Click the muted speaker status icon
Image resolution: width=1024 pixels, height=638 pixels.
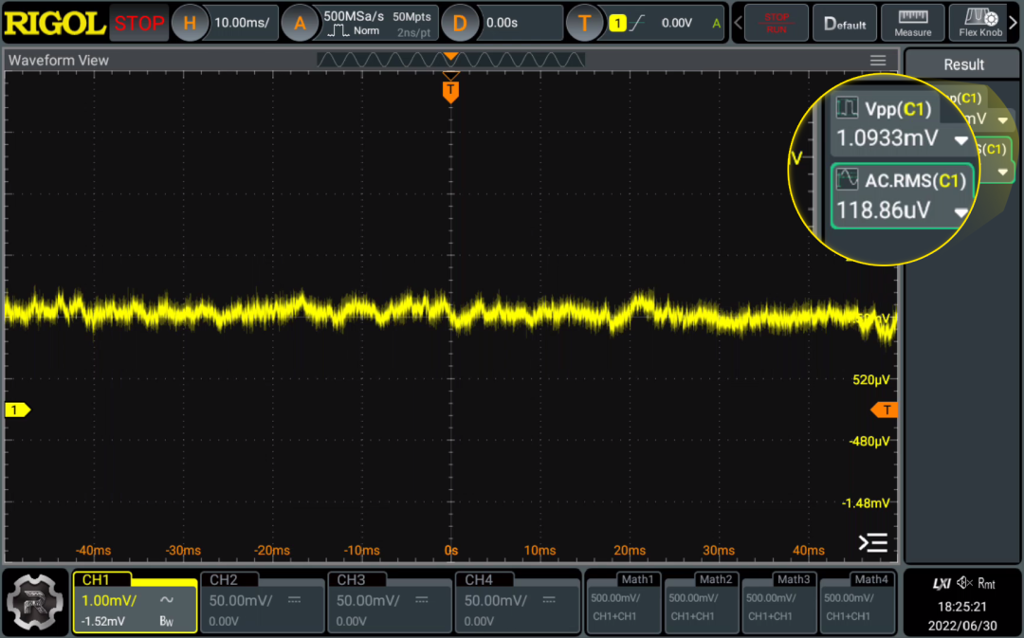(x=964, y=583)
